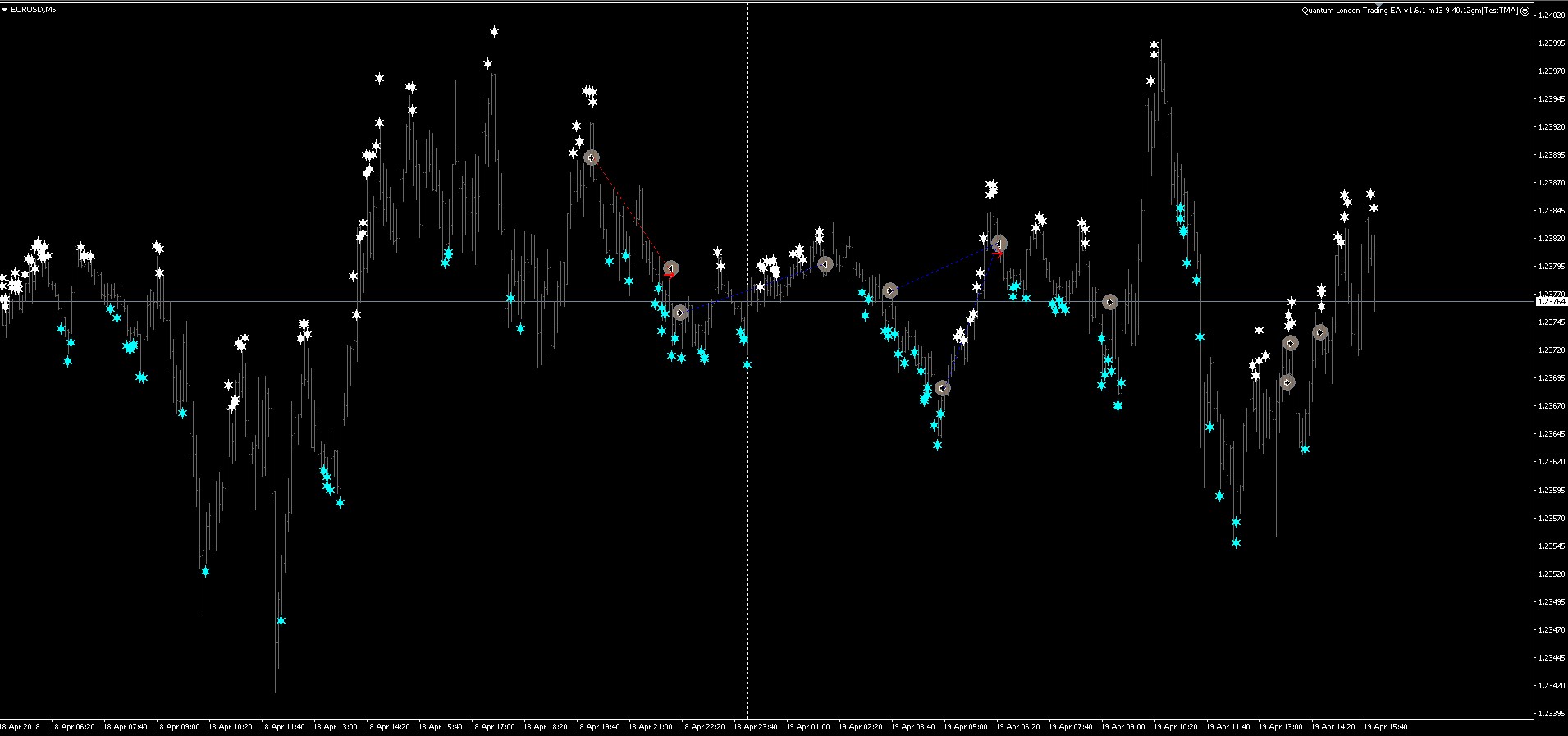Click the topmost white star near 18 Apr 17:00
1568x736 pixels.
point(494,32)
